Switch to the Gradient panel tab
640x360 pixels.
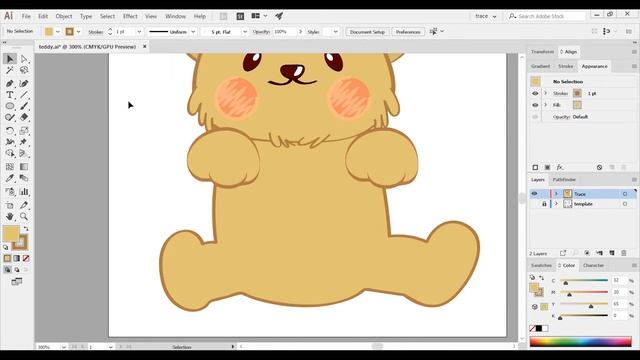click(540, 66)
